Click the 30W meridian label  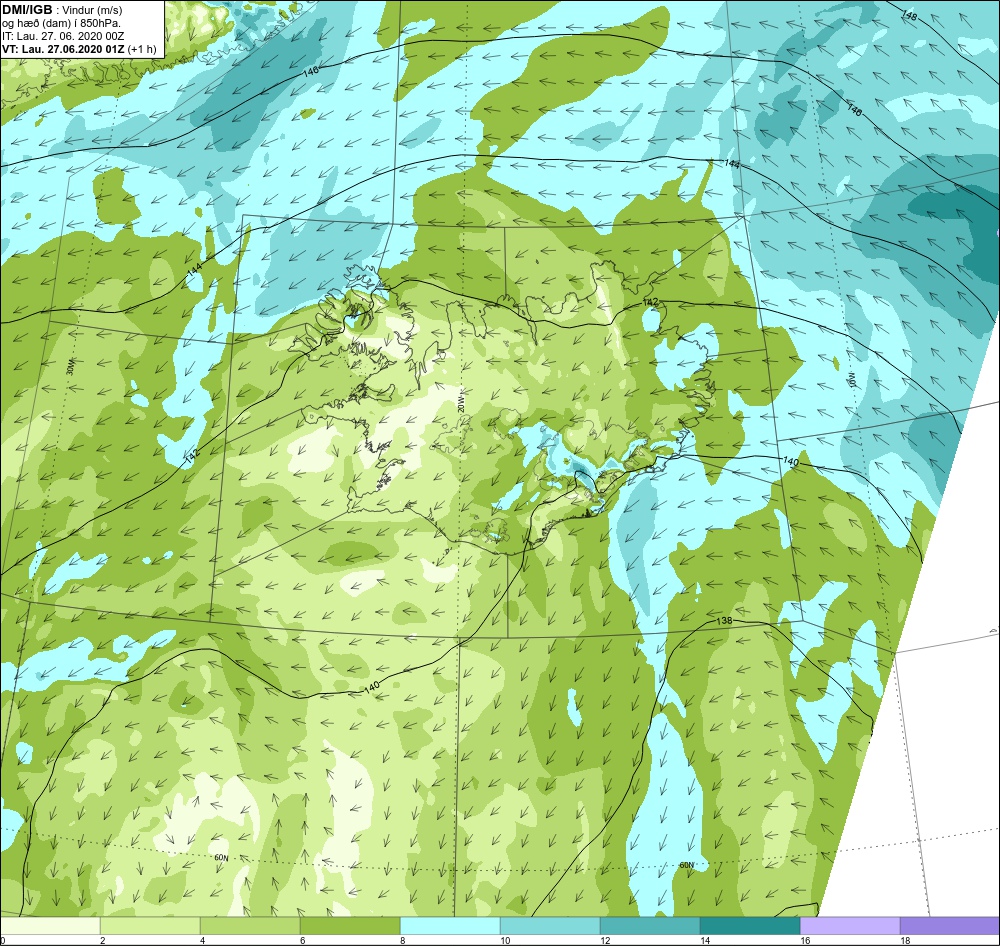(70, 367)
